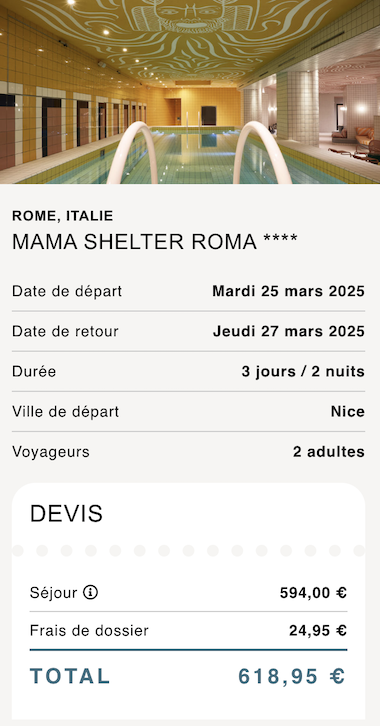Select the Voyageurs label
The width and height of the screenshot is (380, 726).
point(51,452)
